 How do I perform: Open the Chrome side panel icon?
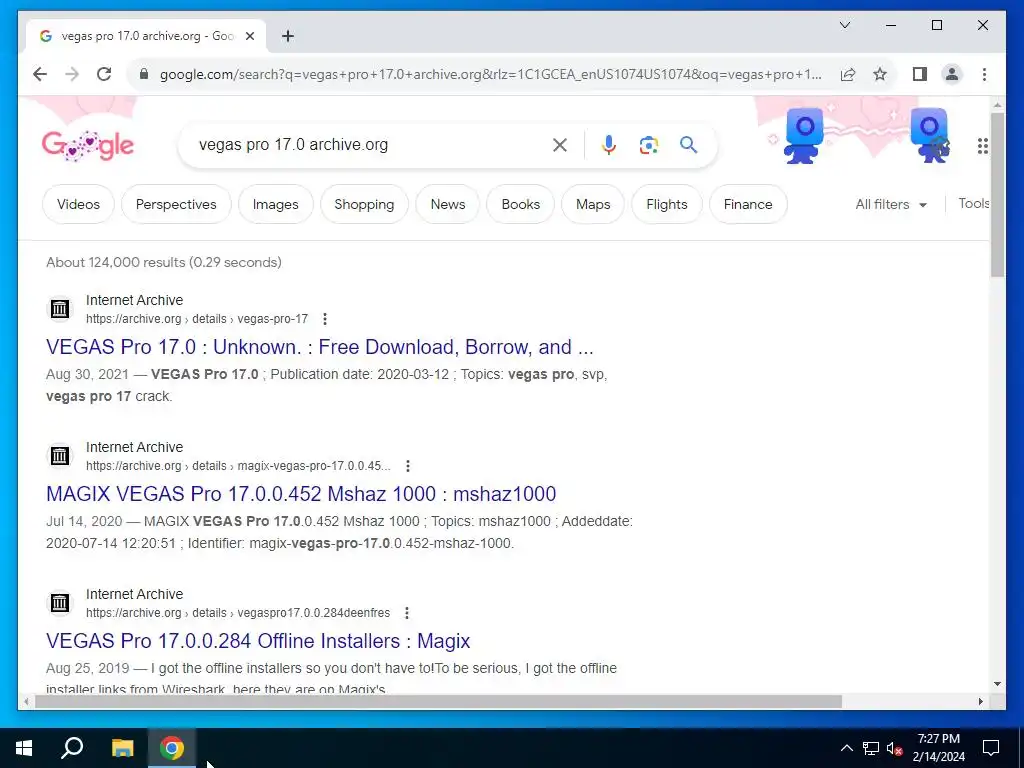click(x=920, y=74)
